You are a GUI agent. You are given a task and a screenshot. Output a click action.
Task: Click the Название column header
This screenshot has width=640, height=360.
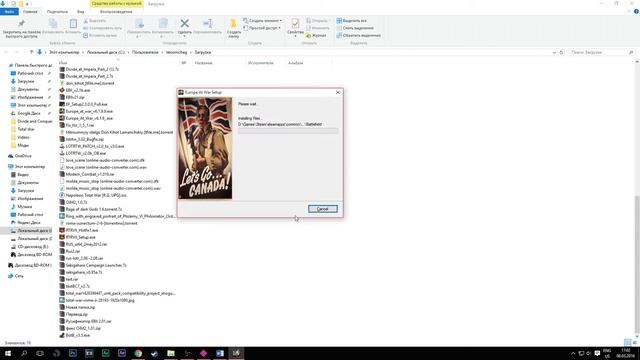(x=203, y=63)
